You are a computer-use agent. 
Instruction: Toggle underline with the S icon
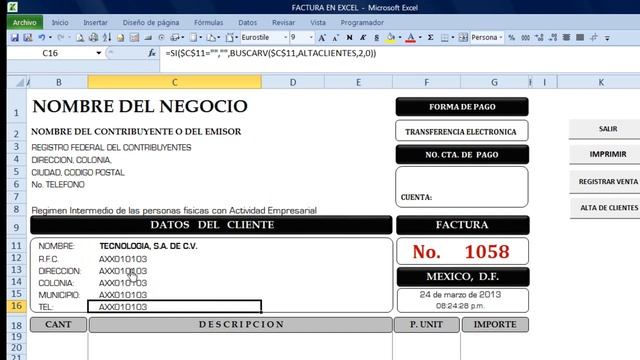376,38
